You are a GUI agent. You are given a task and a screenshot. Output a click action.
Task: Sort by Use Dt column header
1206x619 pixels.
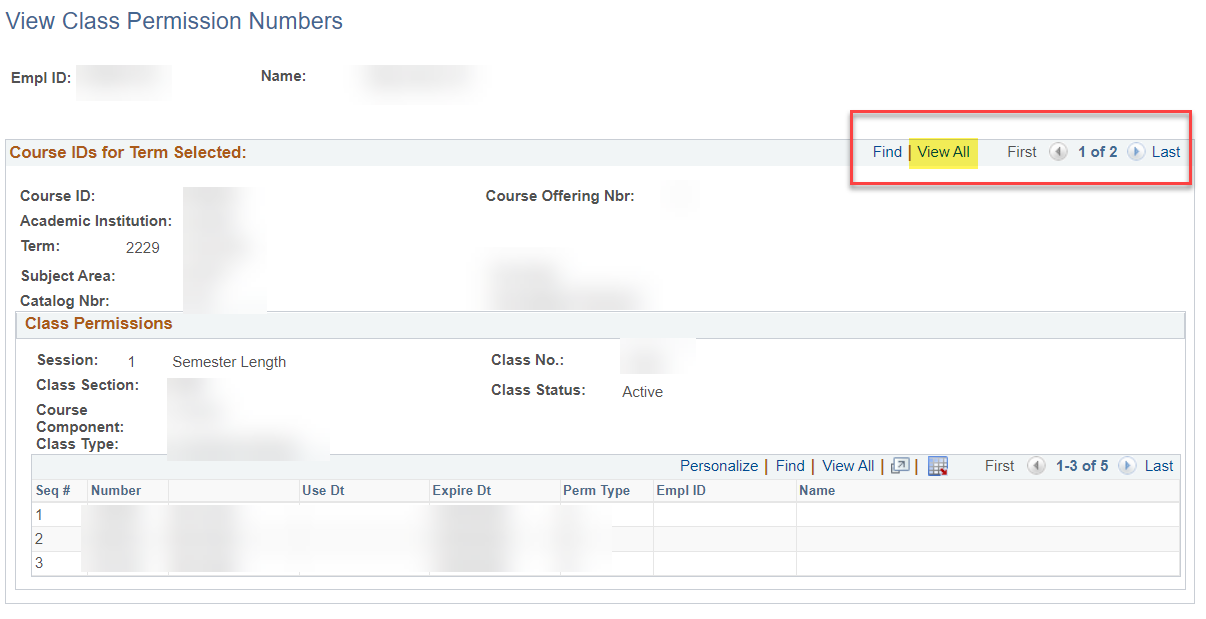pos(323,490)
